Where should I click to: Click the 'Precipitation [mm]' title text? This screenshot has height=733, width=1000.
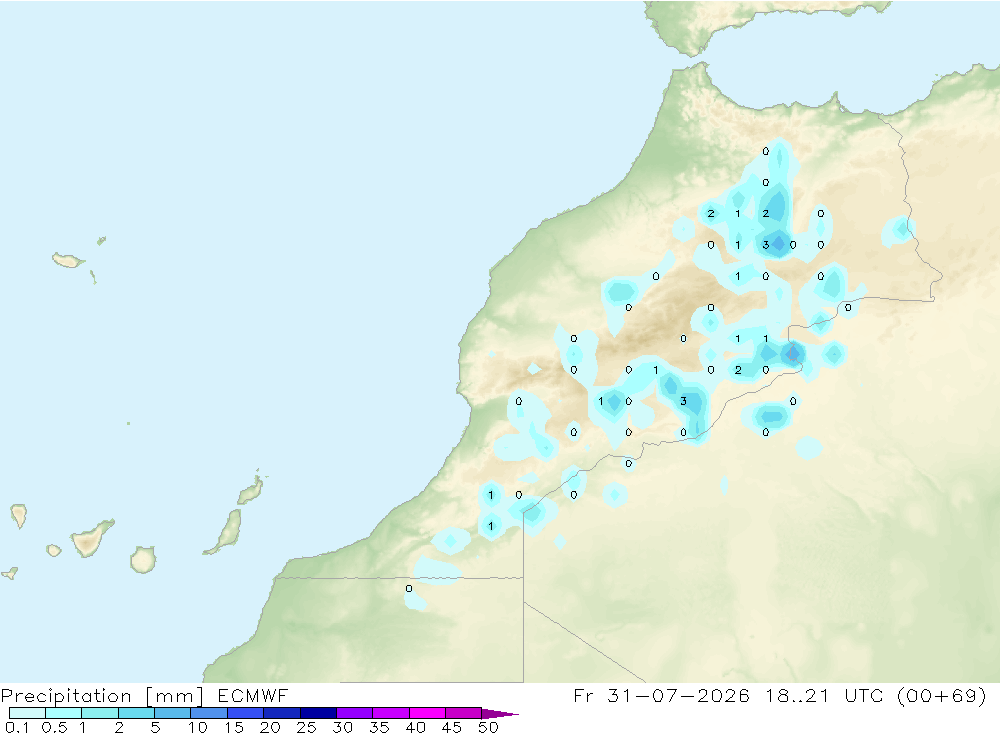(x=102, y=695)
